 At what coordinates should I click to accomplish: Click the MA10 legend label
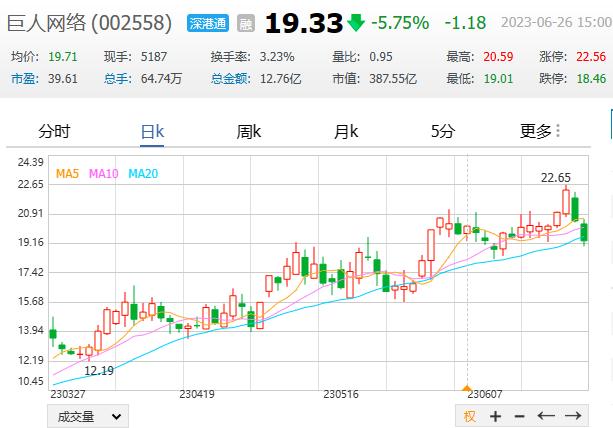click(x=104, y=173)
